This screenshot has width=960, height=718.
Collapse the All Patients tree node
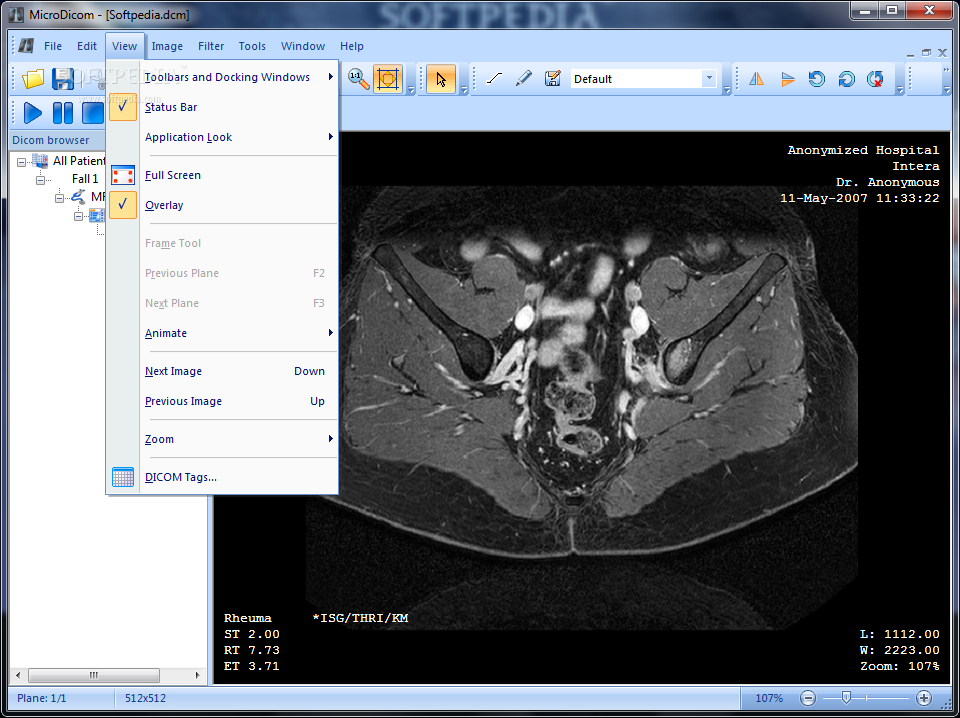22,162
